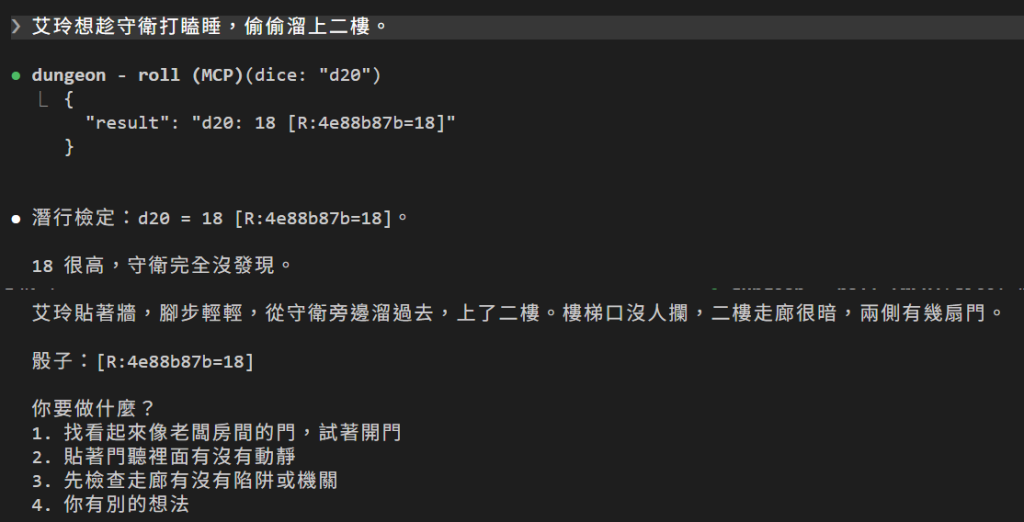Click the dice record line 骰子：[R:4e88b87b=18]
The width and height of the screenshot is (1024, 522).
tap(142, 361)
